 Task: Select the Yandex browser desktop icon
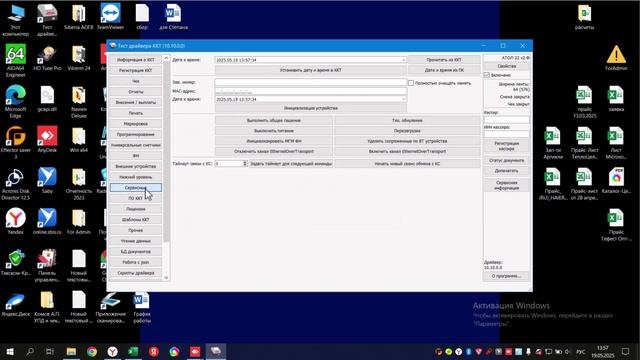(x=16, y=221)
